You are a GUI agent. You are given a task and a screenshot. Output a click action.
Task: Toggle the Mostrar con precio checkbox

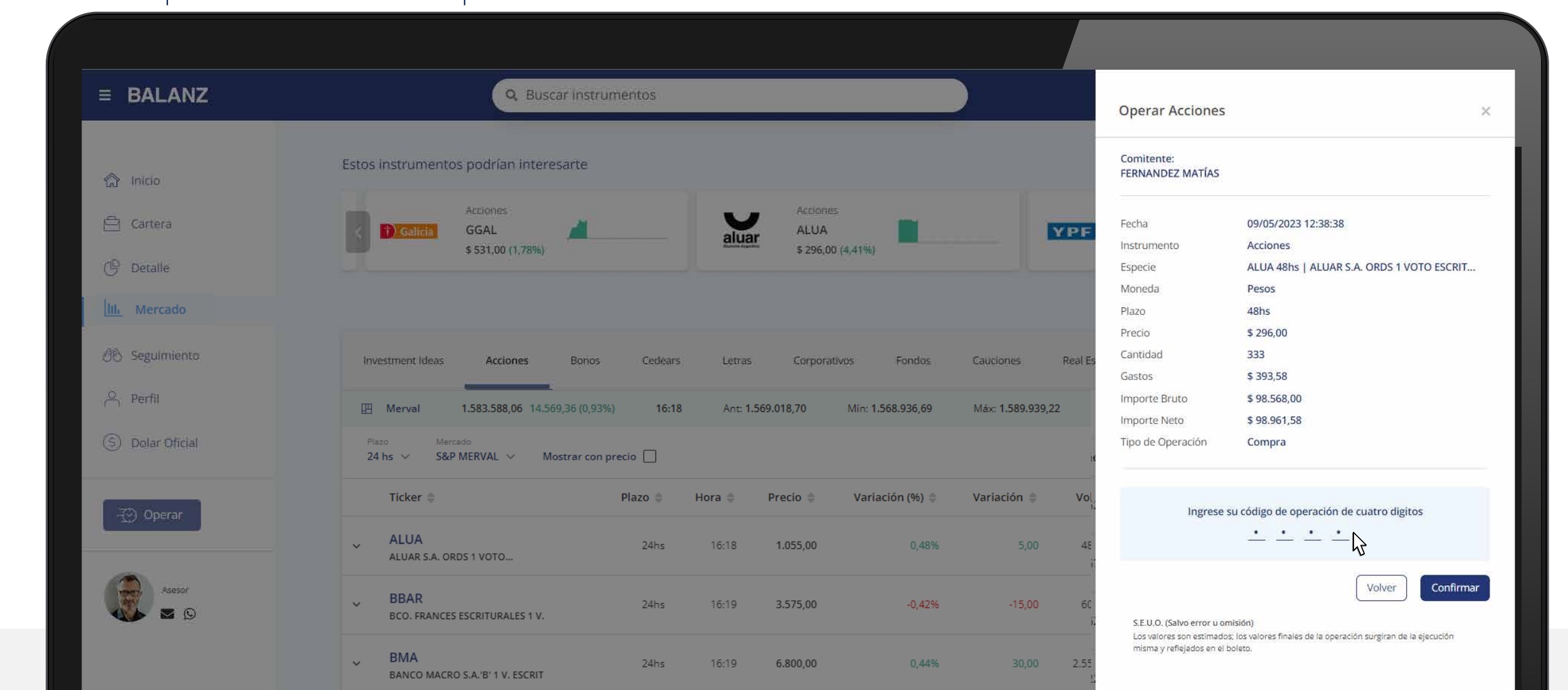650,457
